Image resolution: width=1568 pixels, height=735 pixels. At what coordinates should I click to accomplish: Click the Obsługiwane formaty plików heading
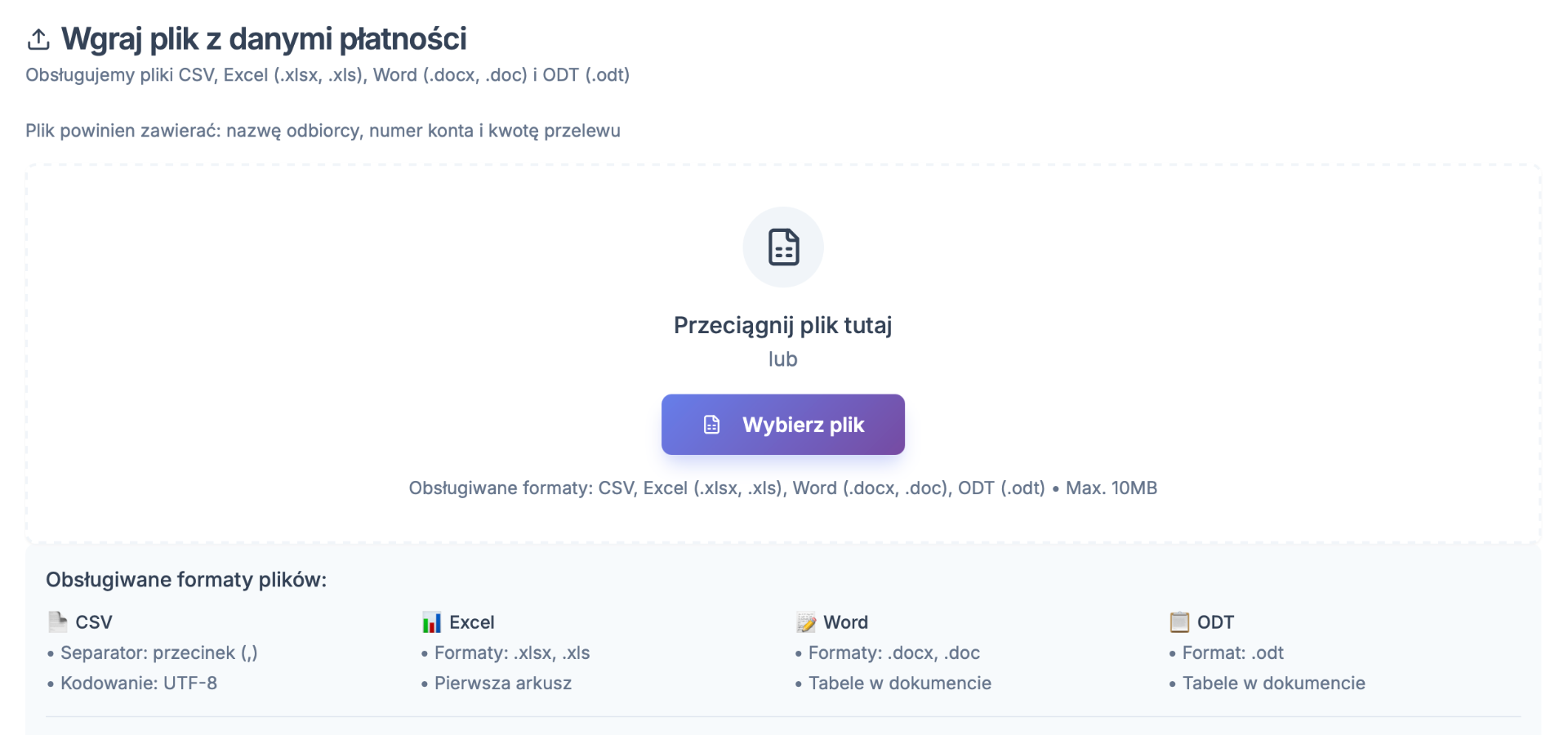[x=186, y=579]
